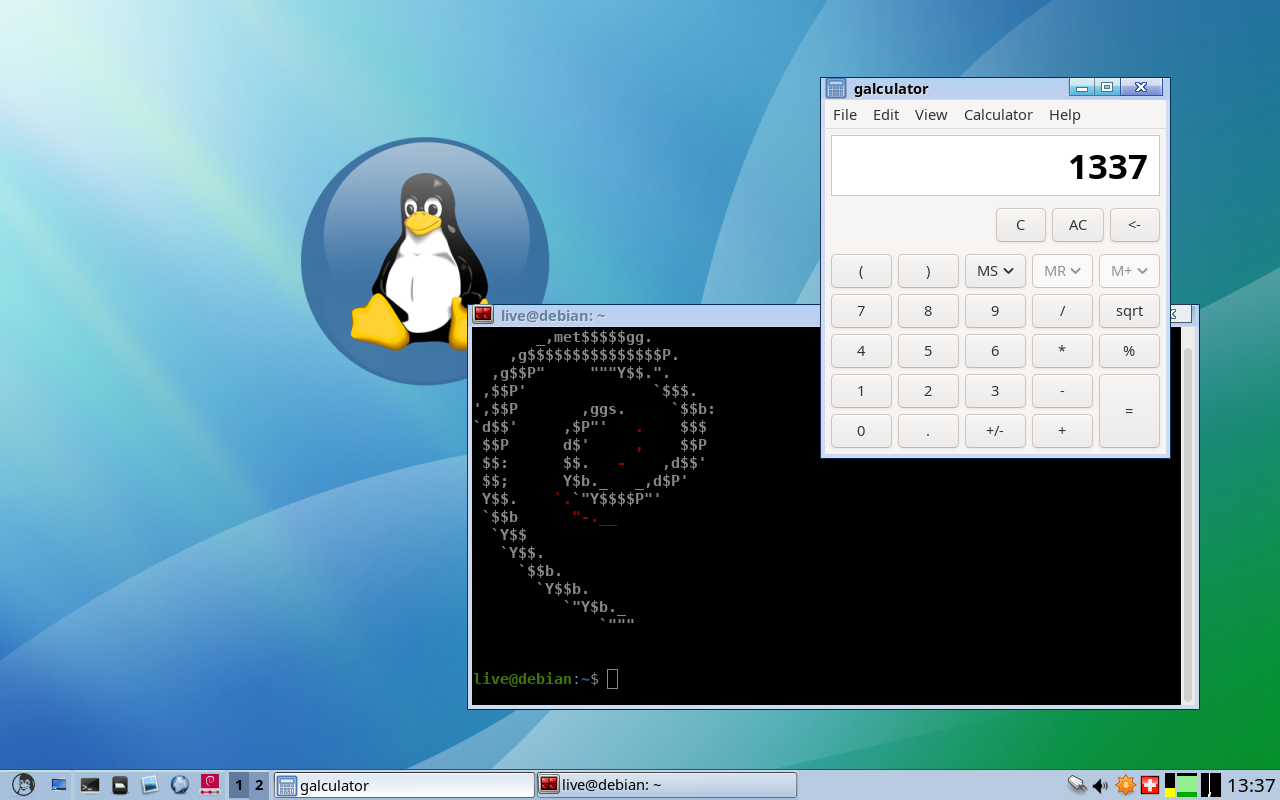Click the decimal point button
The image size is (1280, 800).
point(928,431)
